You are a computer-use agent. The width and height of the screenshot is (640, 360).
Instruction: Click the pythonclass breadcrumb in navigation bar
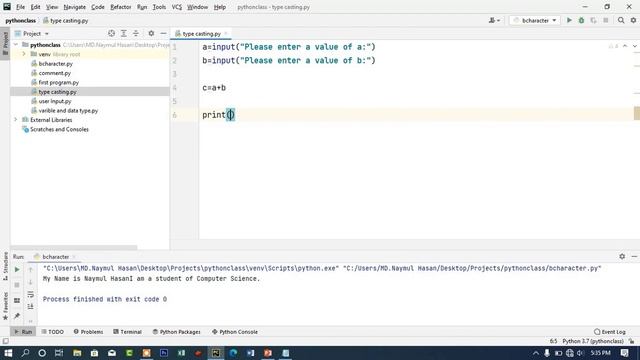[x=20, y=20]
